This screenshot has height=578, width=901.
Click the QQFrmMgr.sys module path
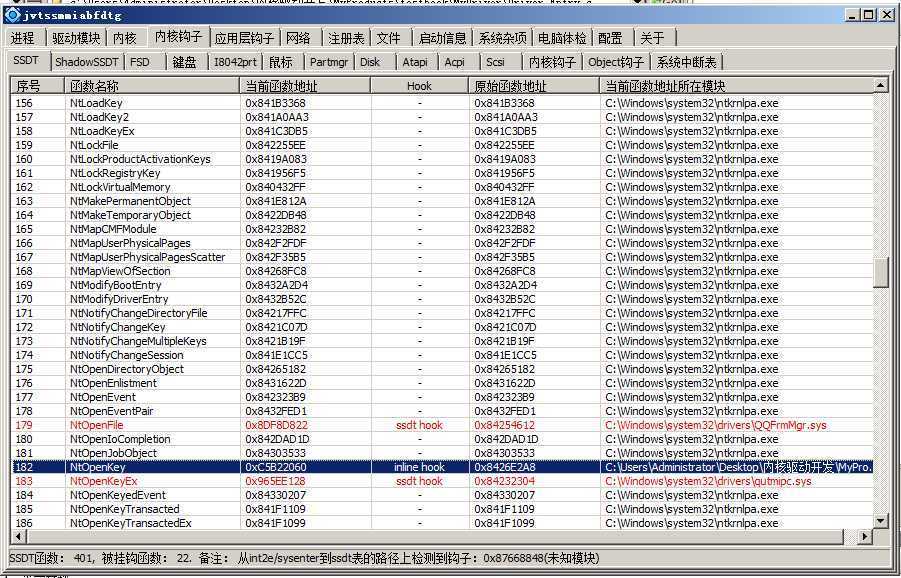(716, 425)
